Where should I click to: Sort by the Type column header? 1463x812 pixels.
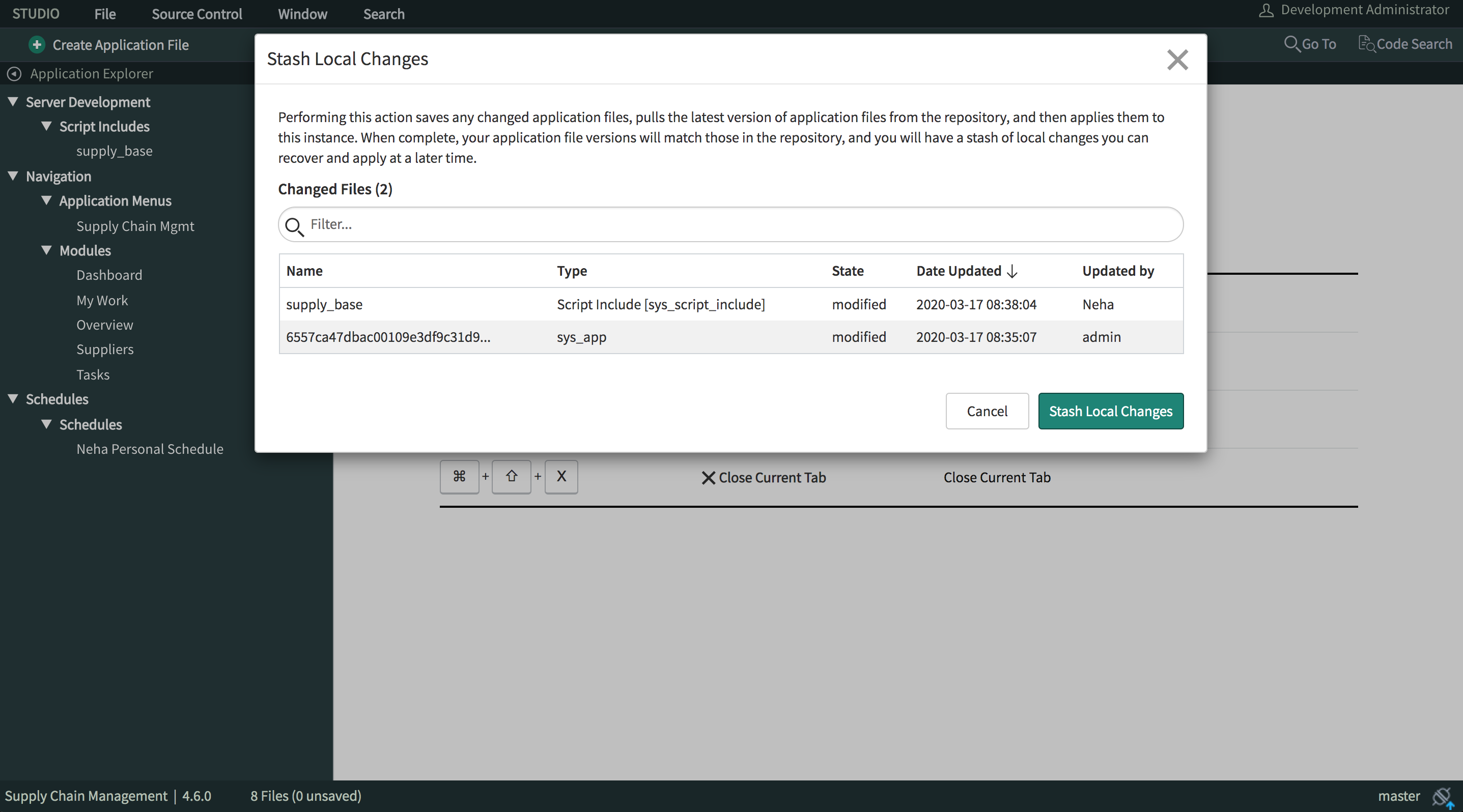[572, 271]
